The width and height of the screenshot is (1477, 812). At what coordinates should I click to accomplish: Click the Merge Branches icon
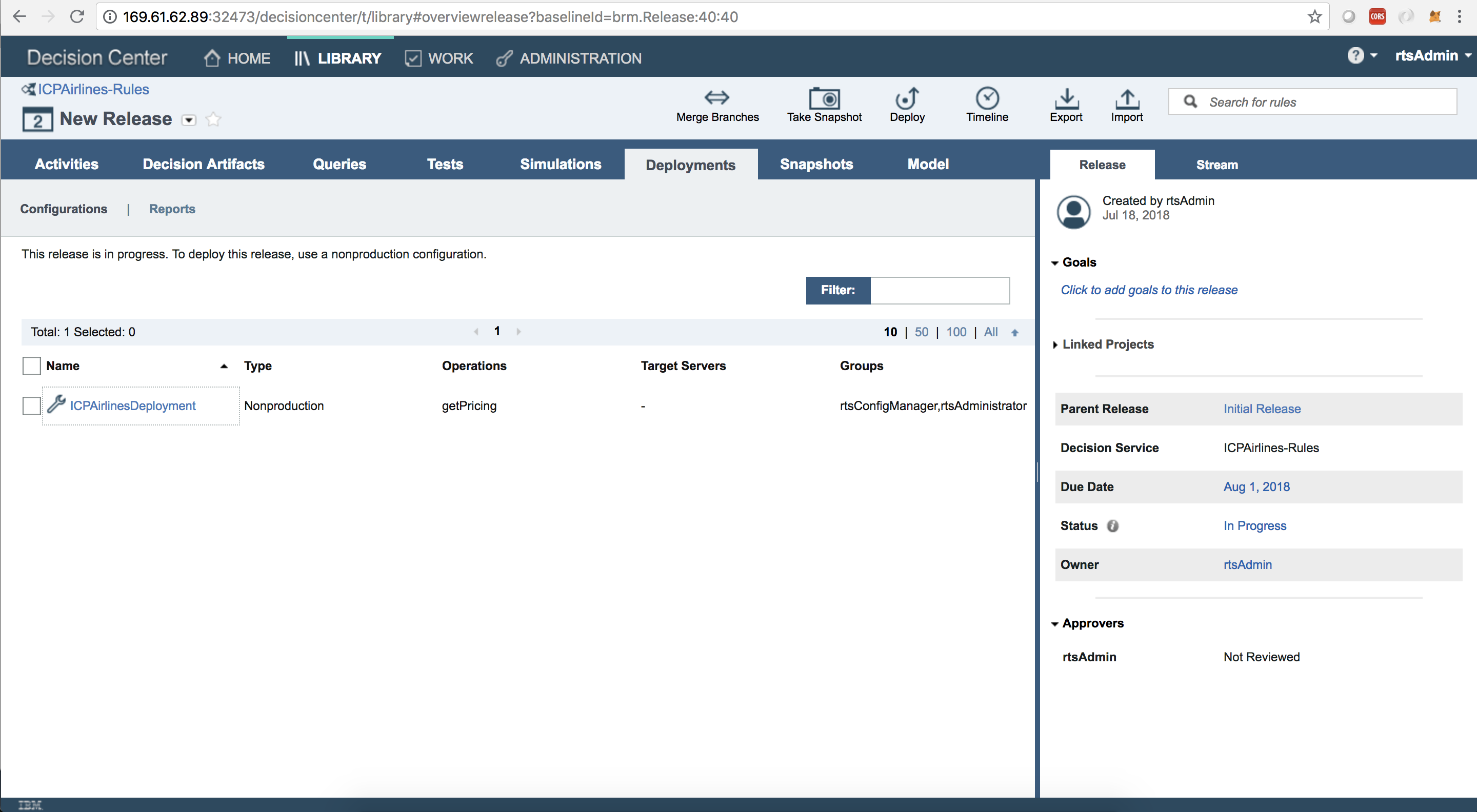coord(717,97)
